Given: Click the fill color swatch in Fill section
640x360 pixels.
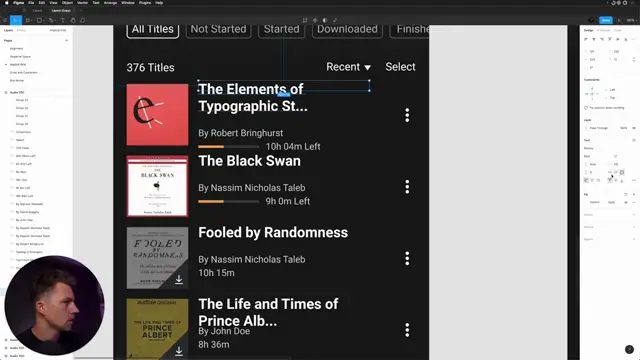Looking at the screenshot, I should (x=586, y=202).
